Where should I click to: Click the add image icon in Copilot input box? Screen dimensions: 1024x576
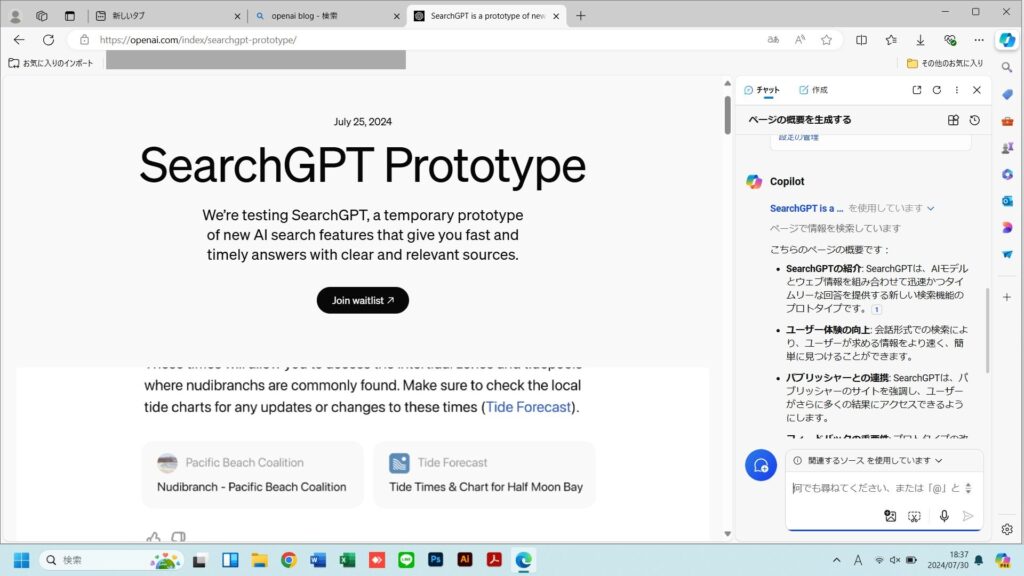tap(890, 515)
